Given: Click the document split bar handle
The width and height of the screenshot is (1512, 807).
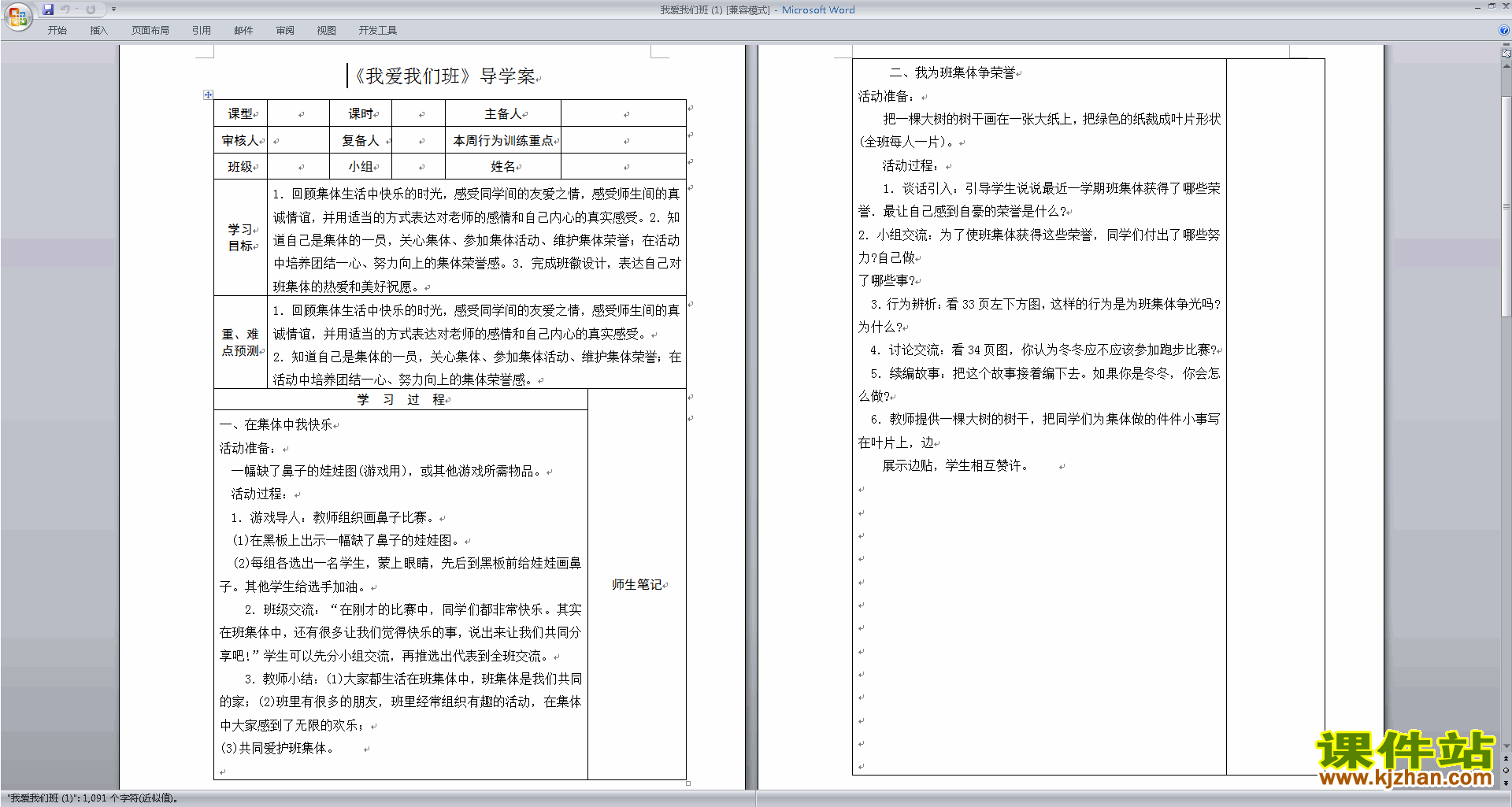Looking at the screenshot, I should 1506,44.
